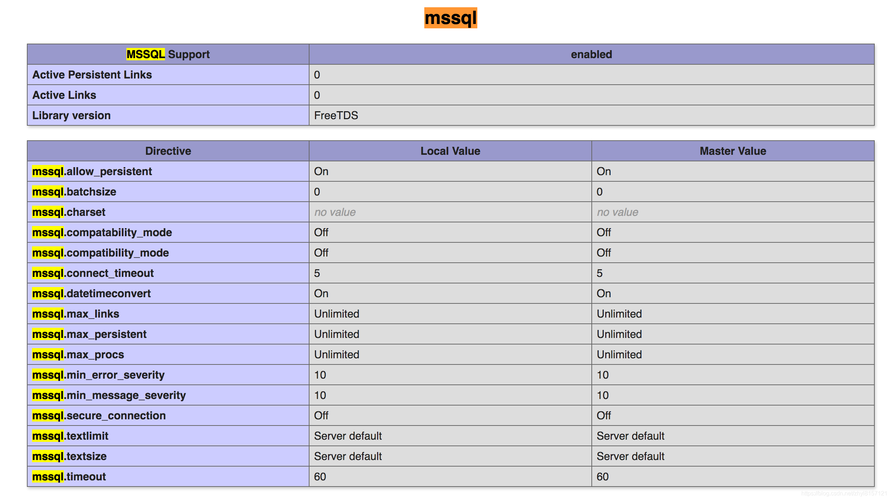Select the mssql.compatibility_mode directive
This screenshot has height=500, width=890.
[x=100, y=253]
